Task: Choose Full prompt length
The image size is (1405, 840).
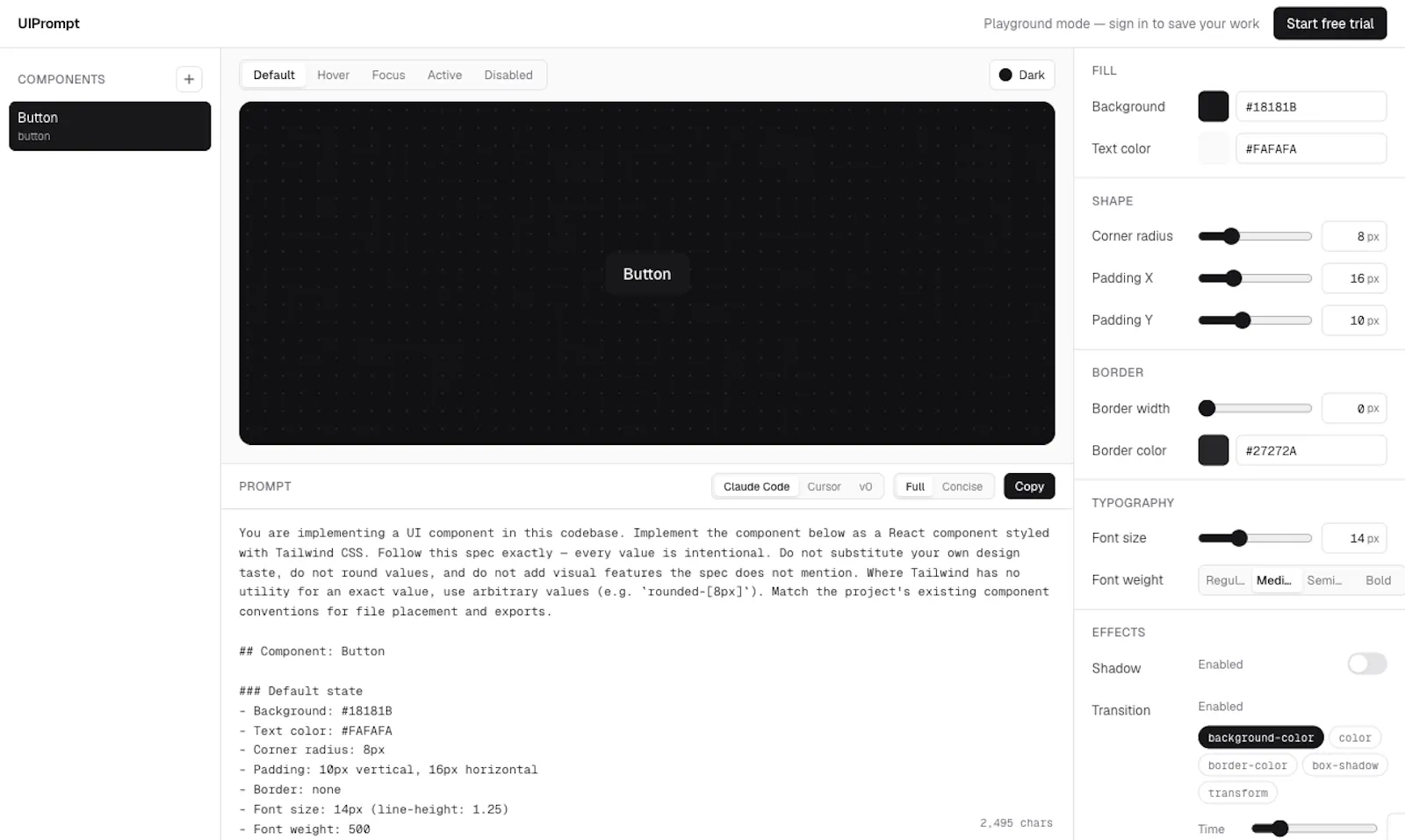Action: tap(915, 486)
